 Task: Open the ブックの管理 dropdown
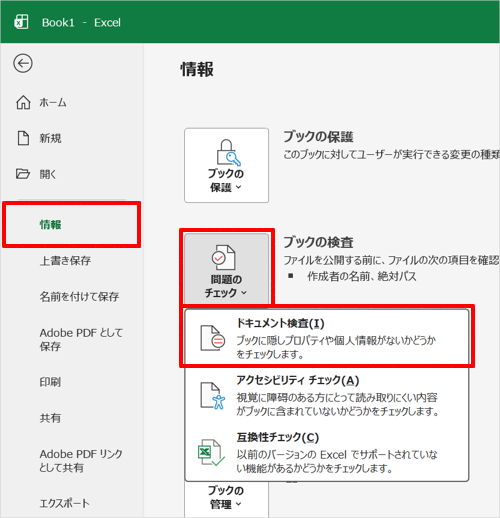[x=227, y=497]
